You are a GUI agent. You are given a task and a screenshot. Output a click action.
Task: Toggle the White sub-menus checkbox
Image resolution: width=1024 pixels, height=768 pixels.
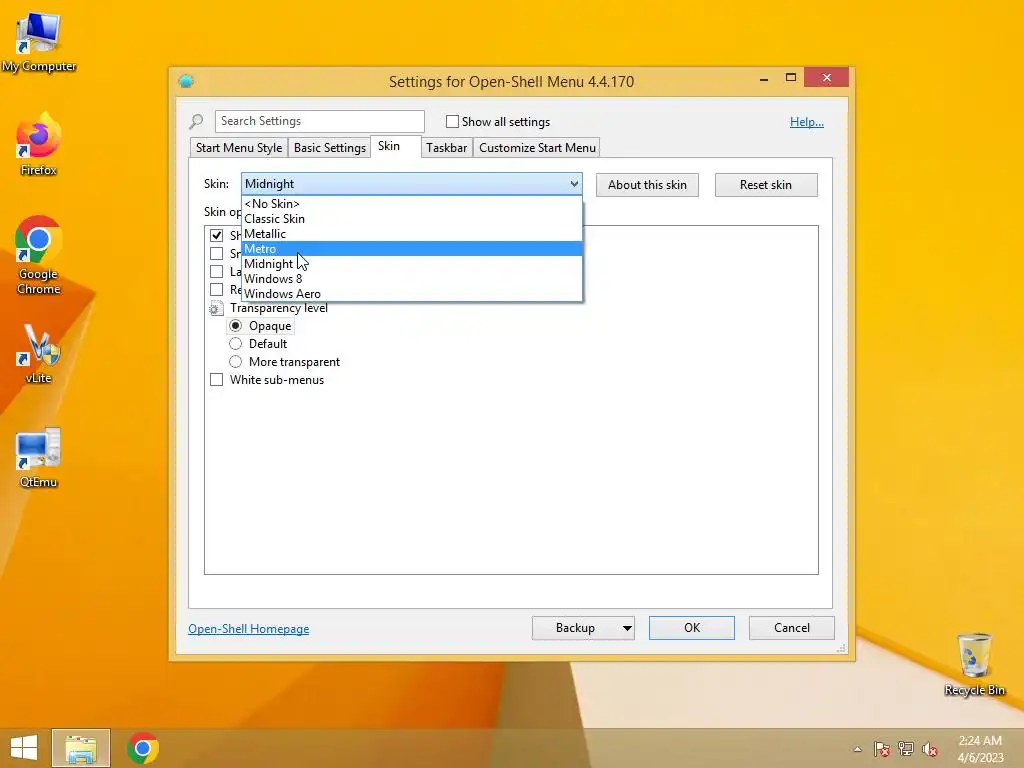(216, 379)
